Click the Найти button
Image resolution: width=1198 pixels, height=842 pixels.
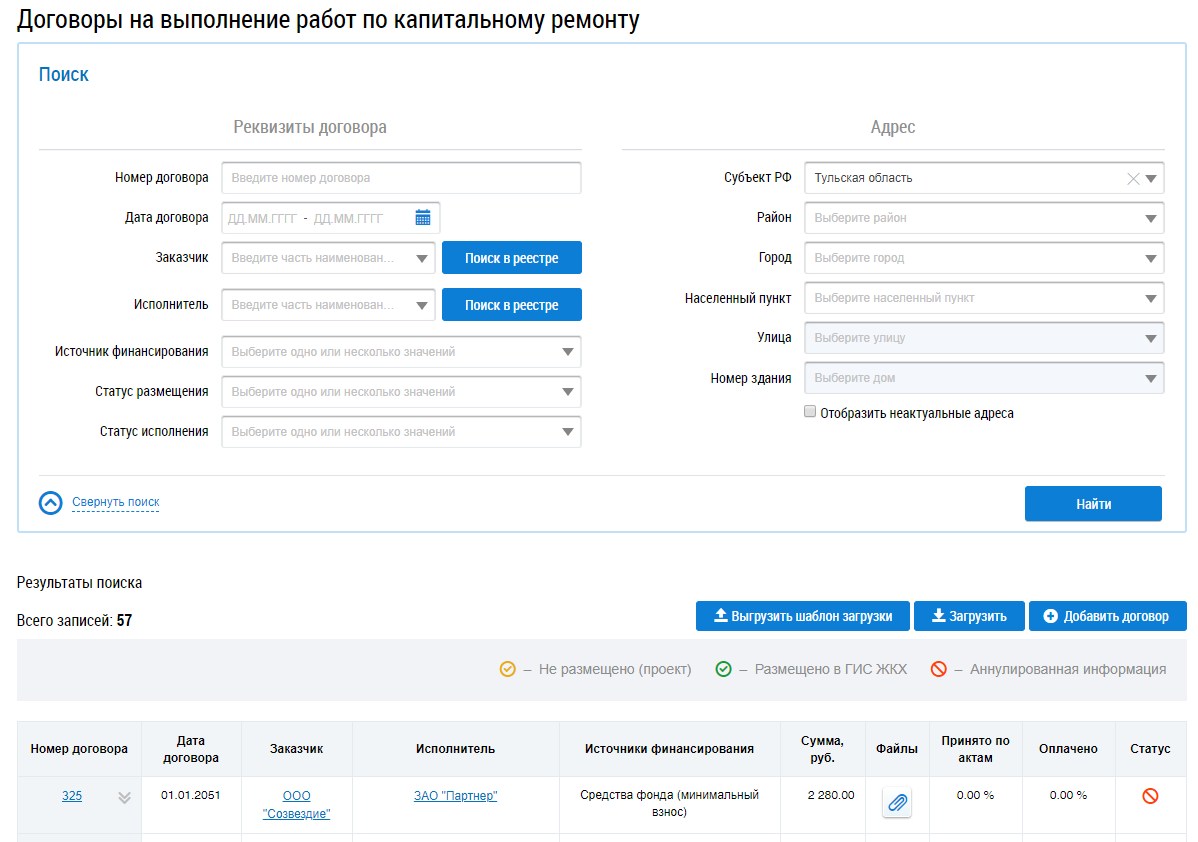click(x=1093, y=504)
